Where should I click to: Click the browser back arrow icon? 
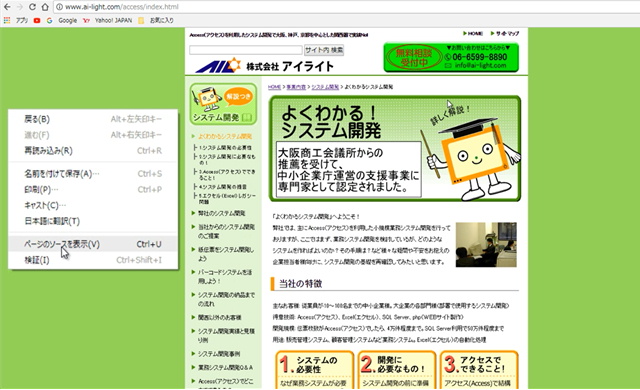(x=7, y=7)
